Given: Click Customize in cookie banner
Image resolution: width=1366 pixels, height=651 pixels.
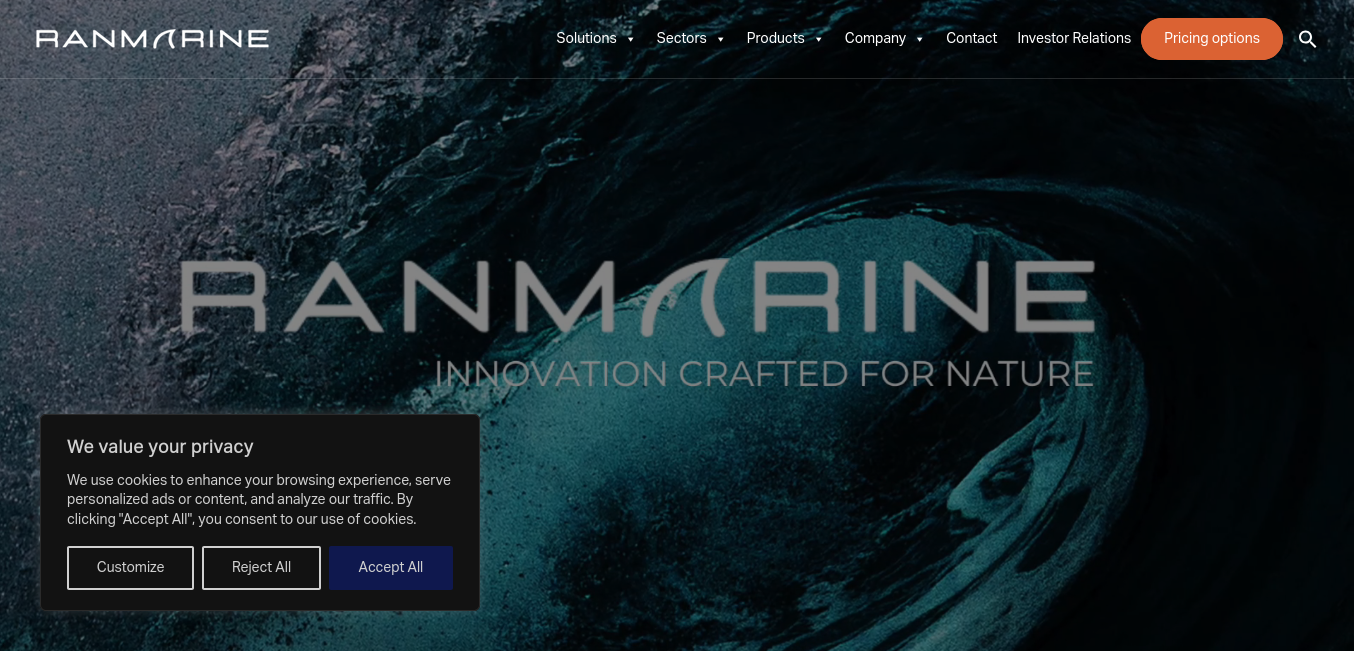Looking at the screenshot, I should [130, 567].
